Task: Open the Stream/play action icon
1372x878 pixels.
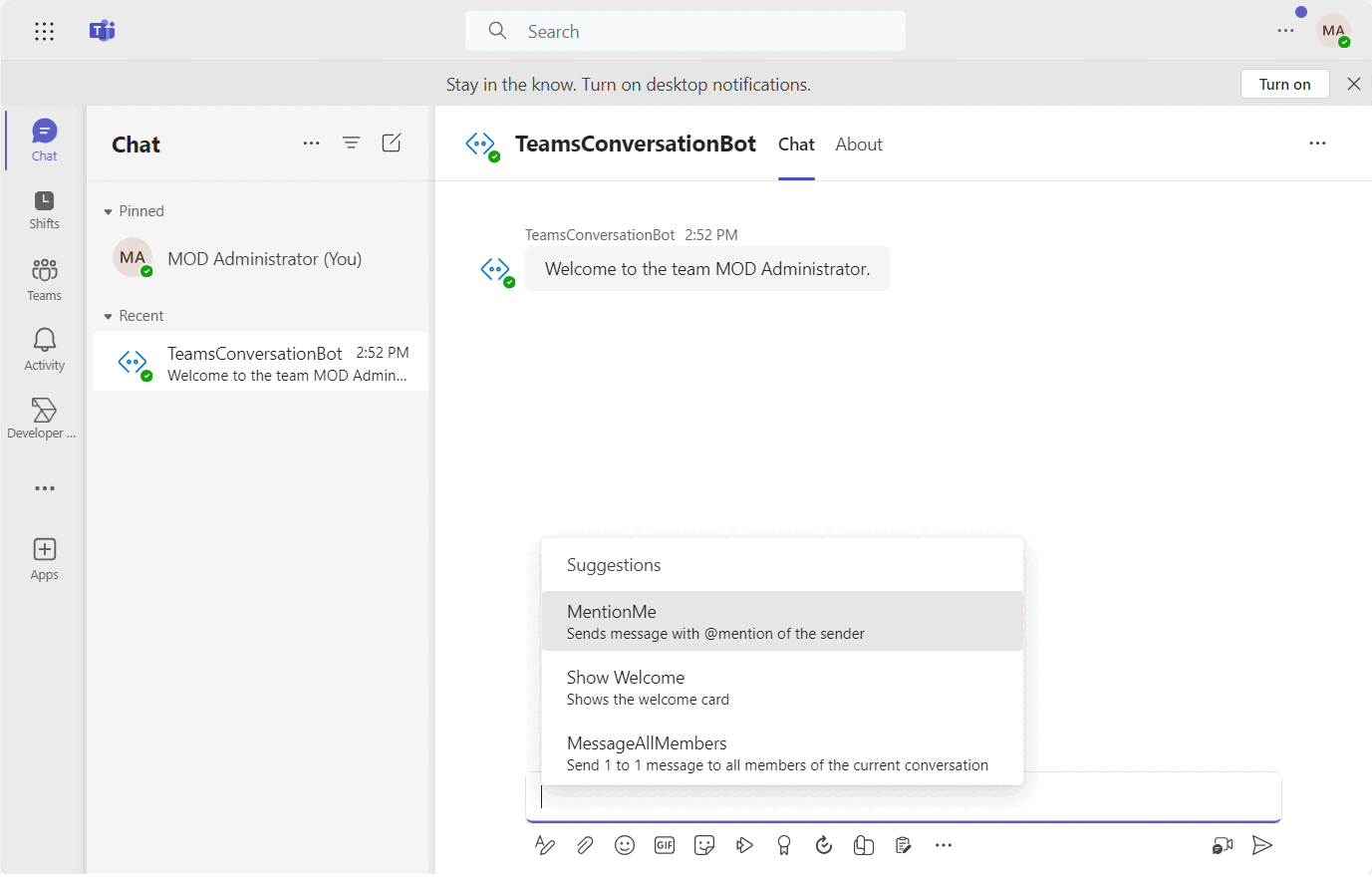Action: 744,845
